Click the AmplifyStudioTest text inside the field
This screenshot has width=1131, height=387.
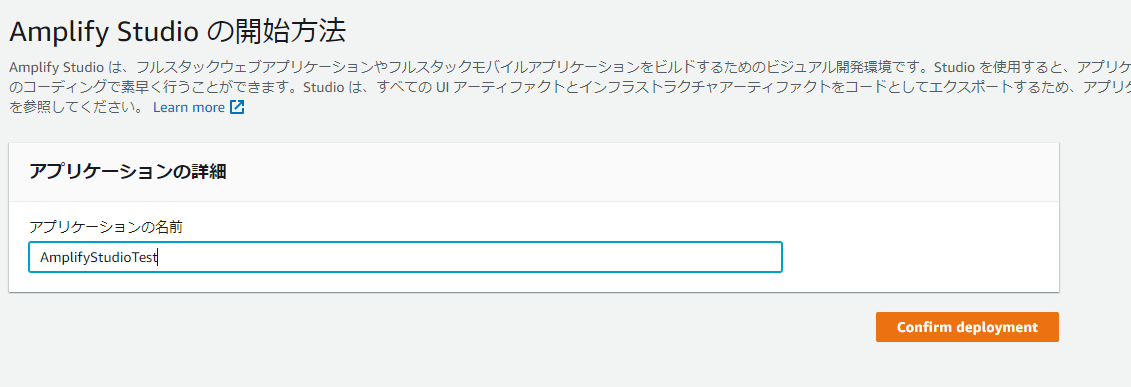[x=98, y=258]
